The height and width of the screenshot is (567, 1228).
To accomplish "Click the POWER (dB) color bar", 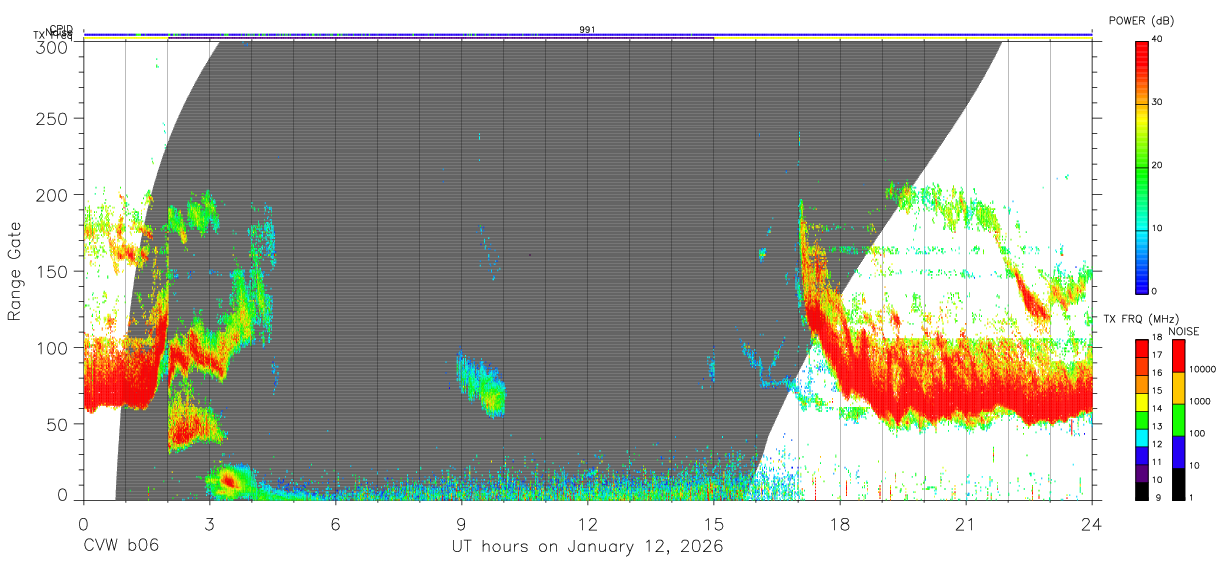I will coord(1141,166).
